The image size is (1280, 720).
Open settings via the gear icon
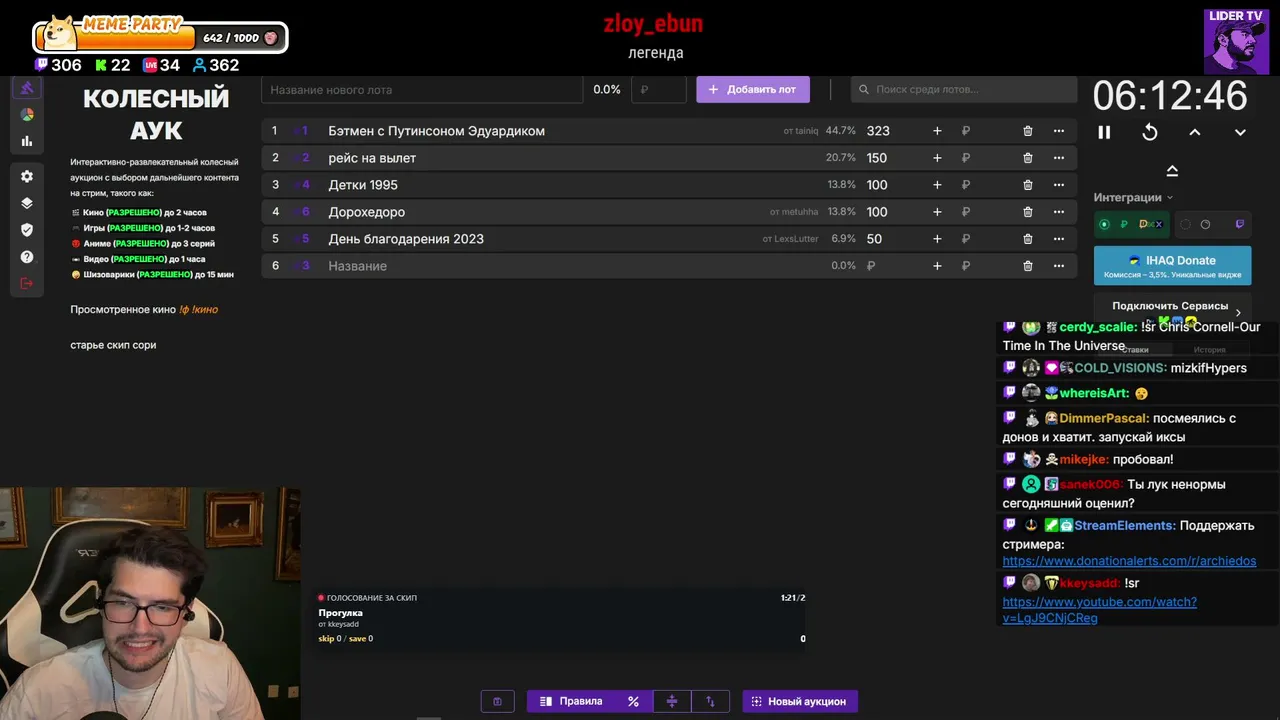(x=27, y=176)
